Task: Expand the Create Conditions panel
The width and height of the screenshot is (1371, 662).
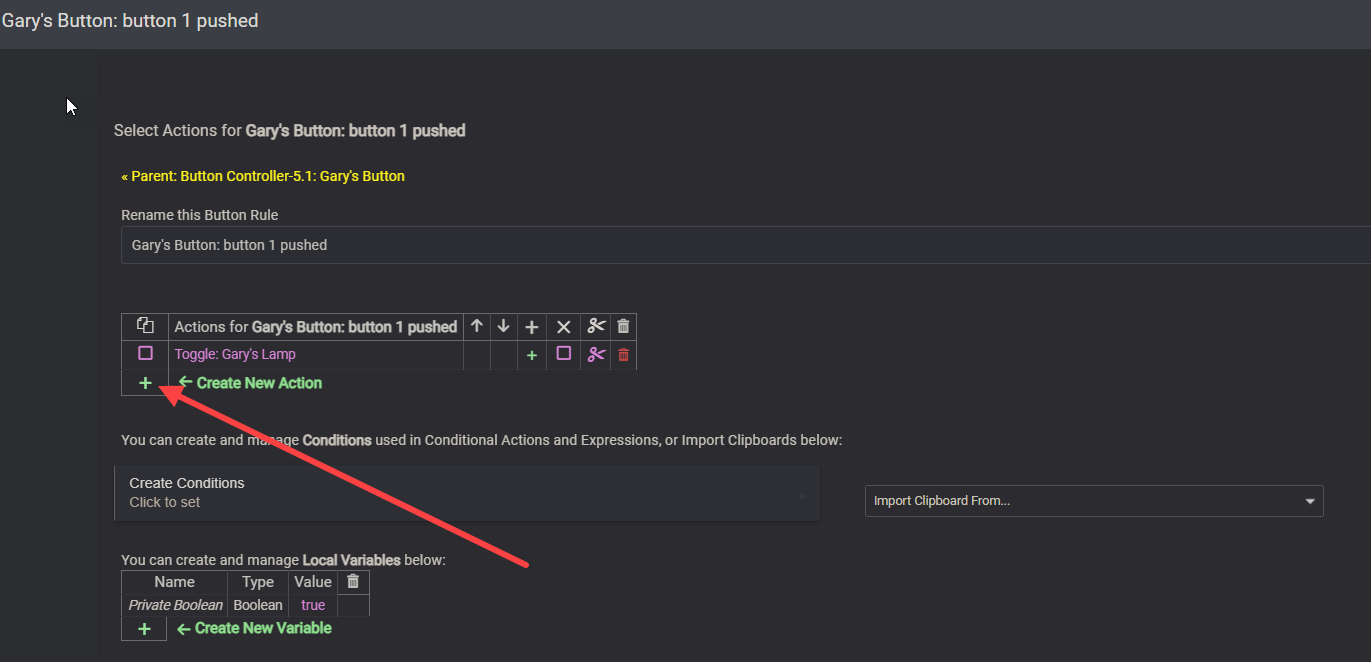Action: (467, 493)
